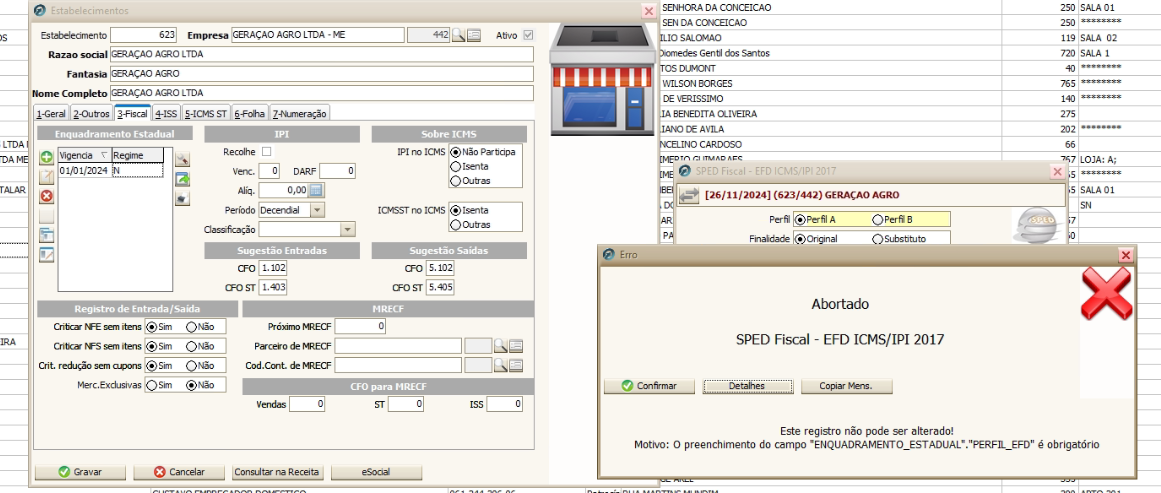Open the Período dropdown
The image size is (1161, 493).
pyautogui.click(x=316, y=210)
